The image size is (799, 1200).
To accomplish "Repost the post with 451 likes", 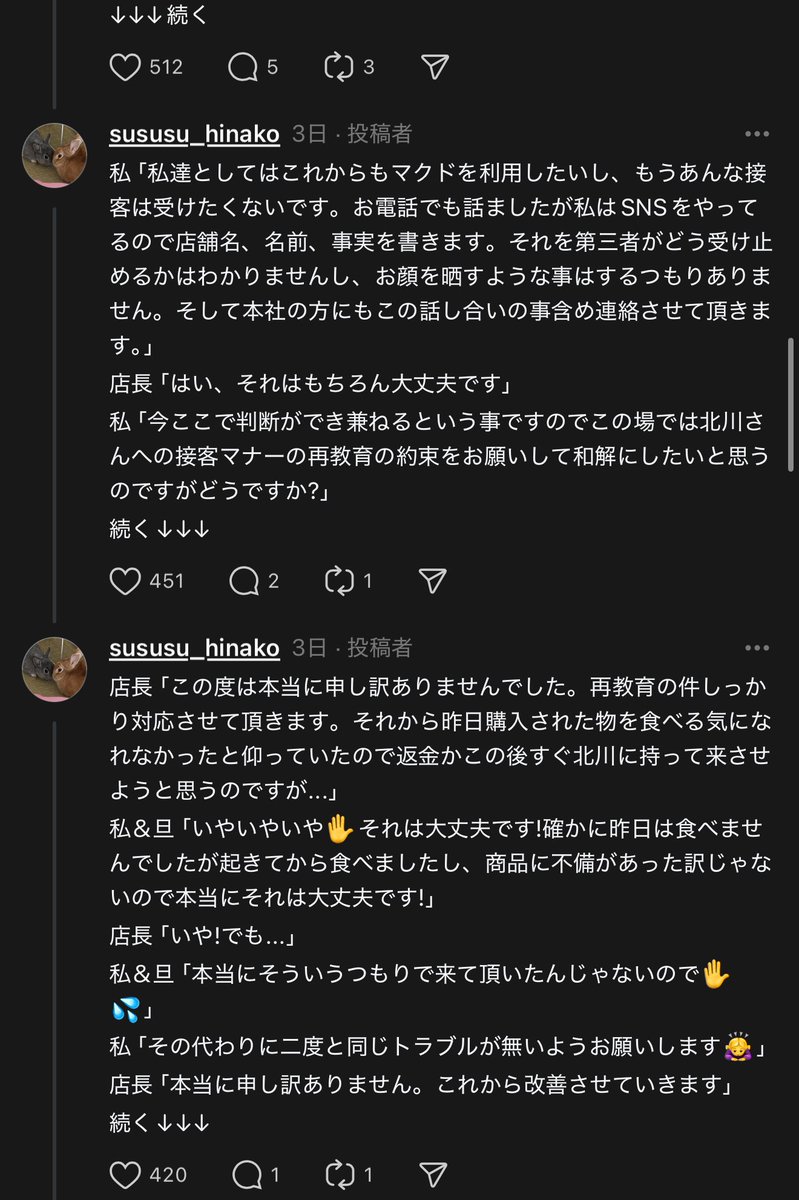I will (x=339, y=581).
